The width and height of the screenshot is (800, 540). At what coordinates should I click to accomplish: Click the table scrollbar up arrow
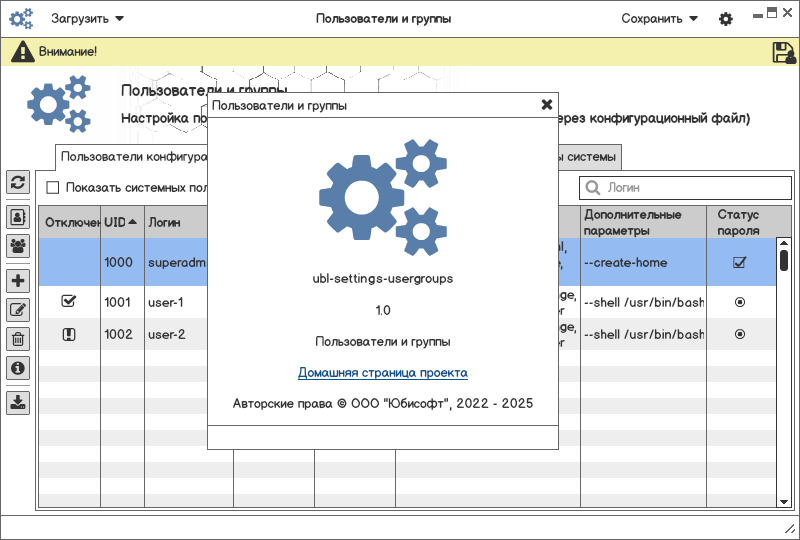[784, 243]
